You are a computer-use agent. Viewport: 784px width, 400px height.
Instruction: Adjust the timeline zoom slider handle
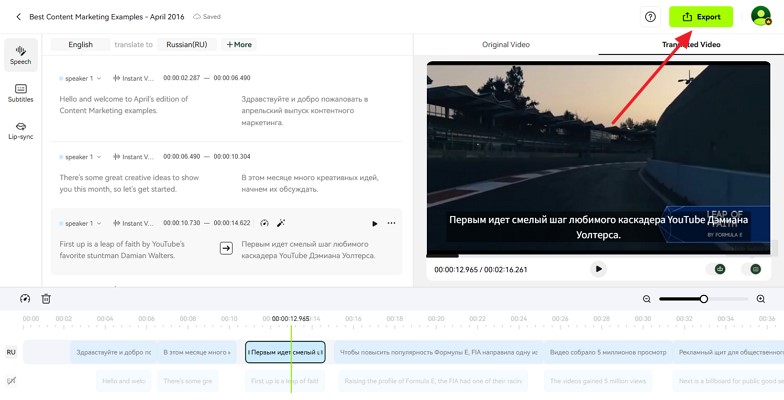[x=704, y=299]
